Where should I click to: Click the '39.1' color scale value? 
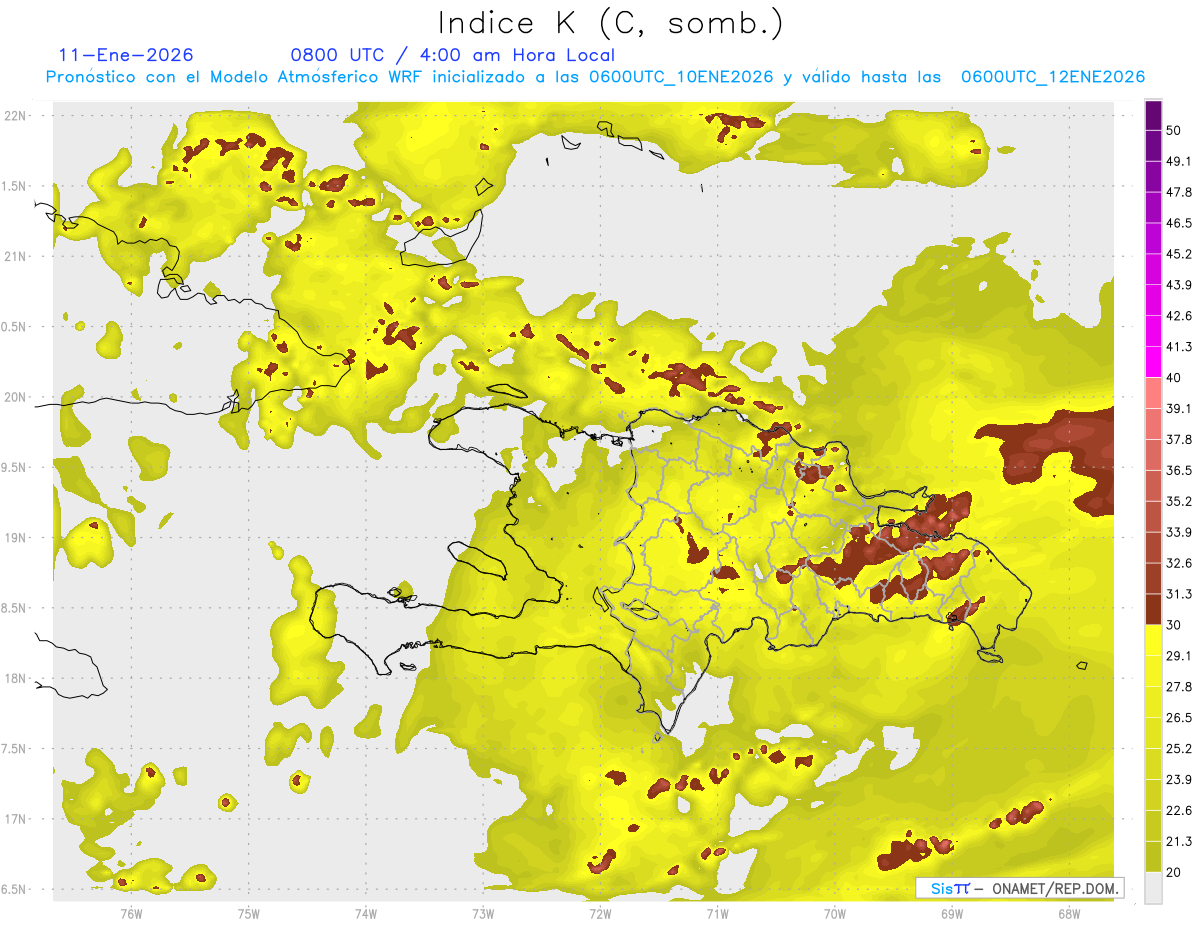[1179, 409]
